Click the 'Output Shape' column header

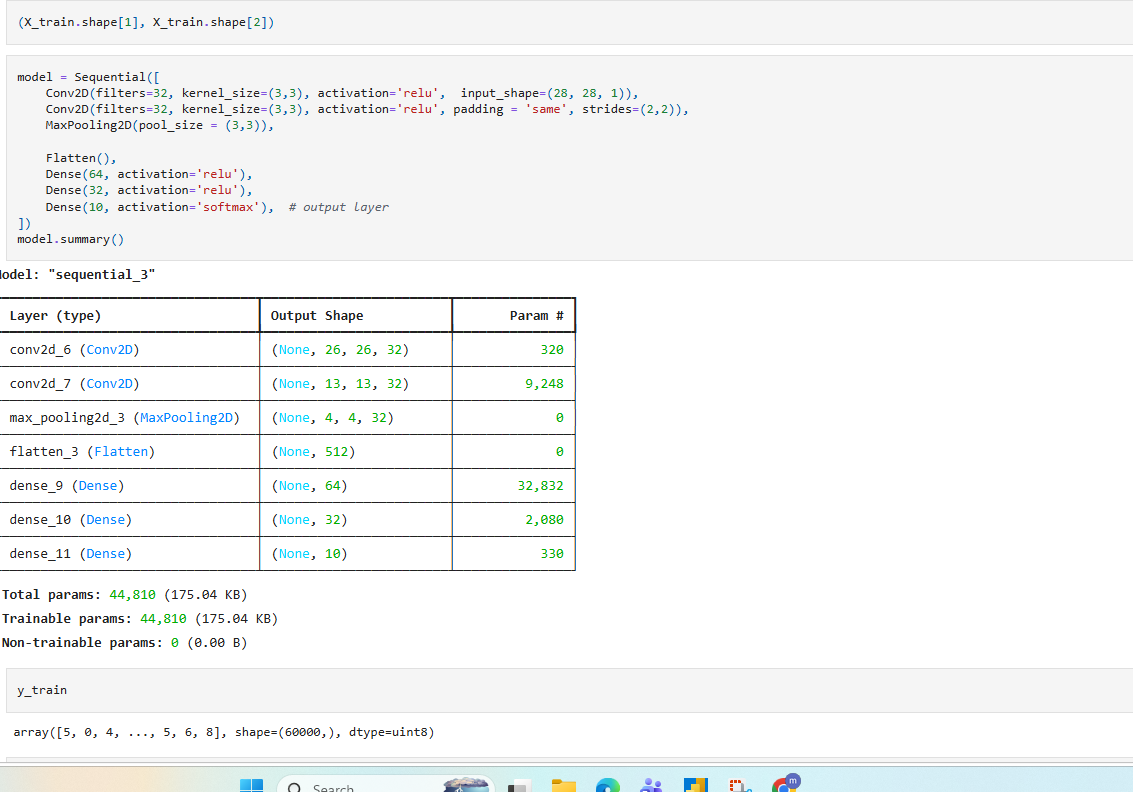pos(316,316)
